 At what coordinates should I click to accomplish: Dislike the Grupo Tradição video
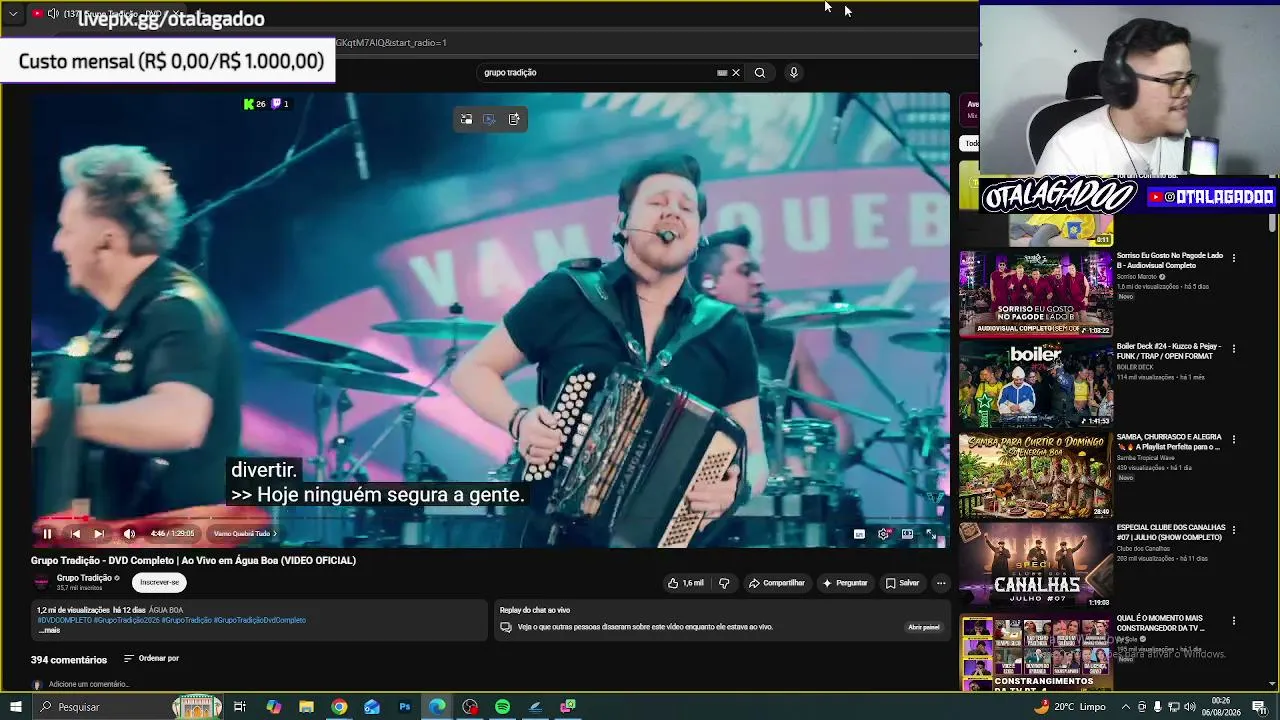point(724,583)
